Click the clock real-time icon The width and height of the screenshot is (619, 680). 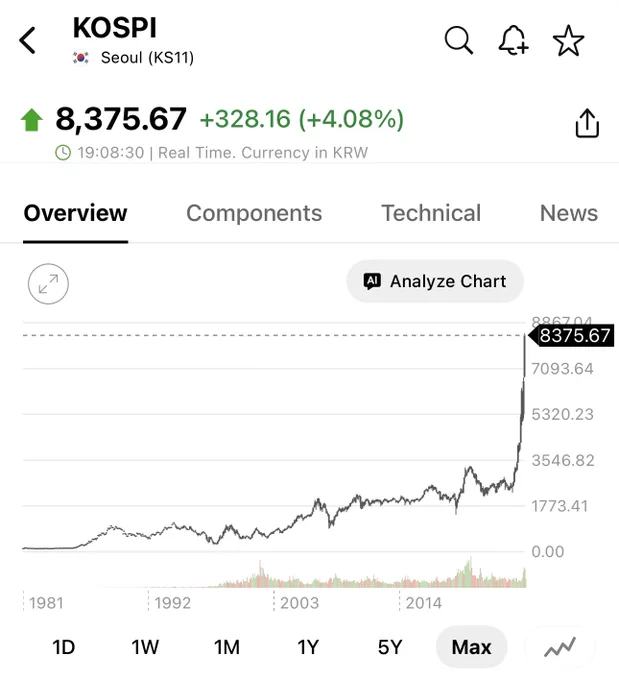coord(63,153)
